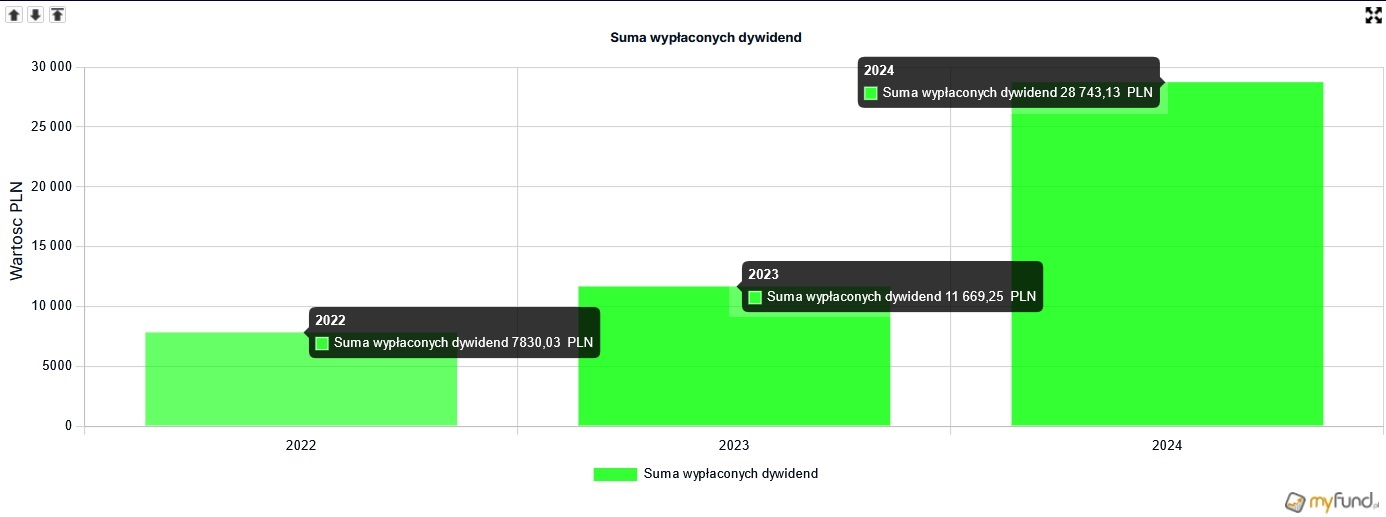
Task: Click the move-to-top arrow icon
Action: tap(57, 15)
